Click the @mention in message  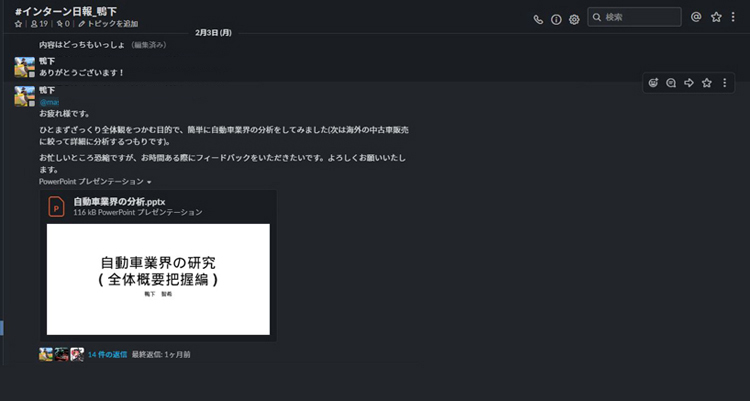tap(49, 102)
